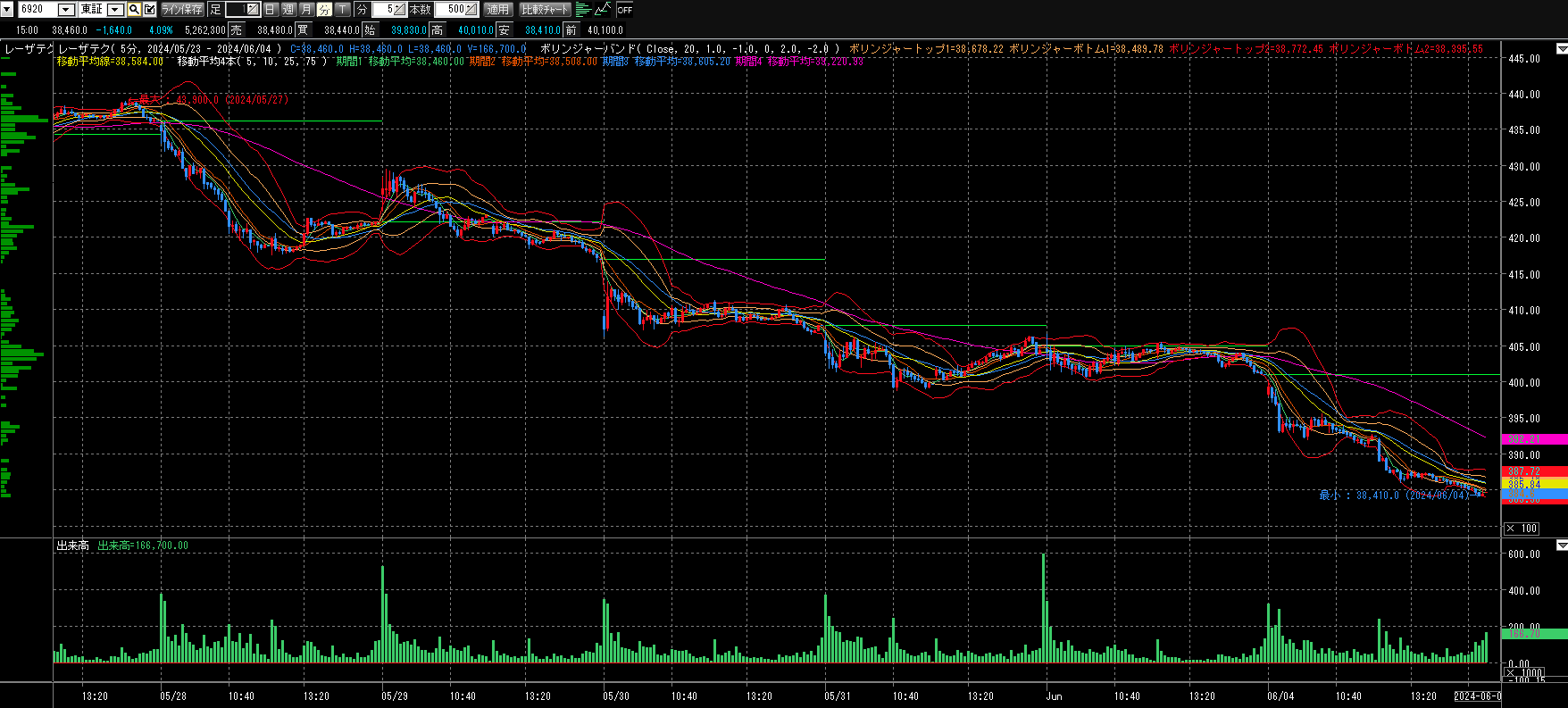Select the 分 (minute) timeframe toggle
The height and width of the screenshot is (708, 1568).
coord(324,10)
